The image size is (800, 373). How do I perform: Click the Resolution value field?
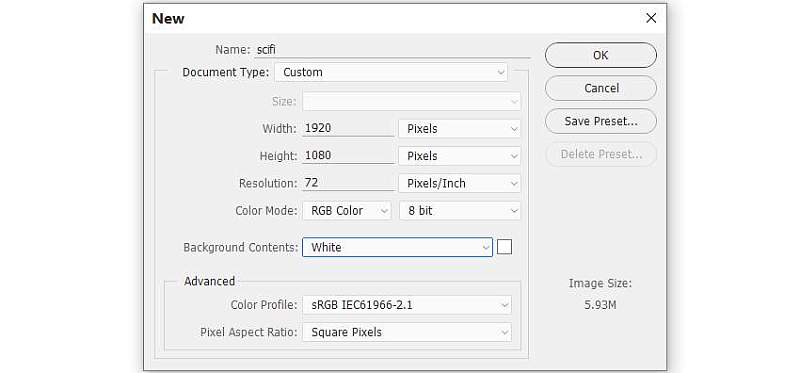tap(348, 183)
